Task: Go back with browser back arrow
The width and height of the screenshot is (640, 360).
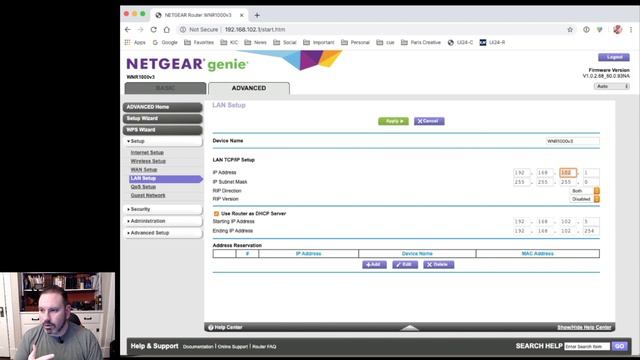Action: 128,29
